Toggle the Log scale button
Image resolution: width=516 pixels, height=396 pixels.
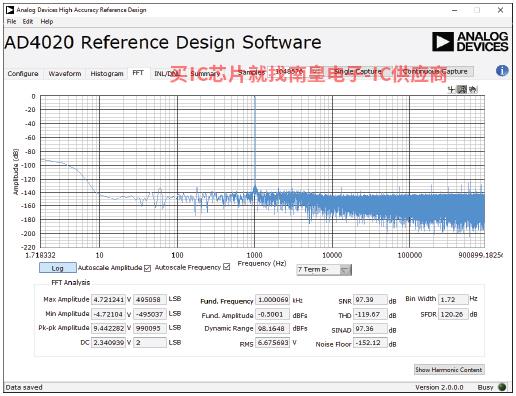tap(58, 268)
